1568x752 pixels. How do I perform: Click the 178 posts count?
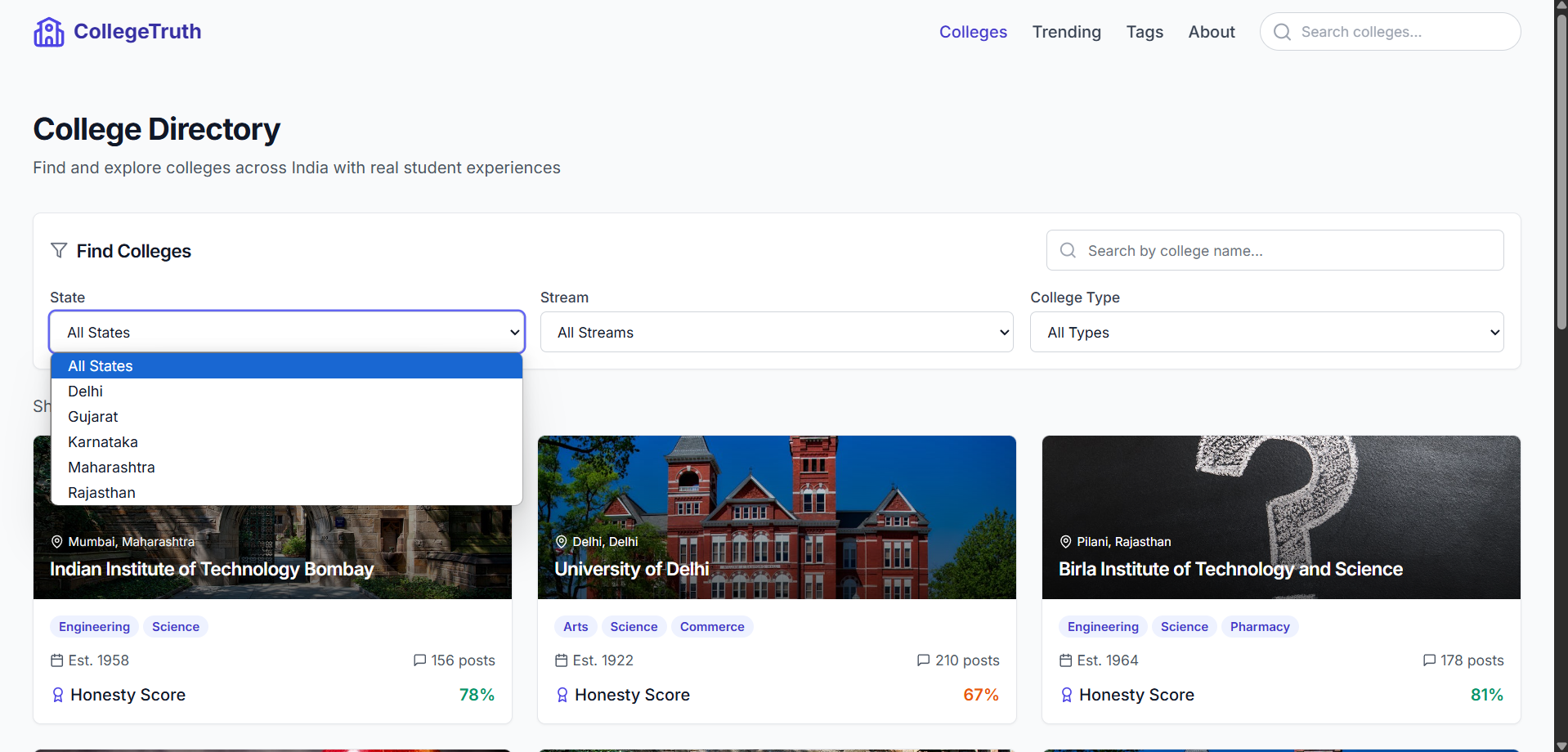point(1472,660)
